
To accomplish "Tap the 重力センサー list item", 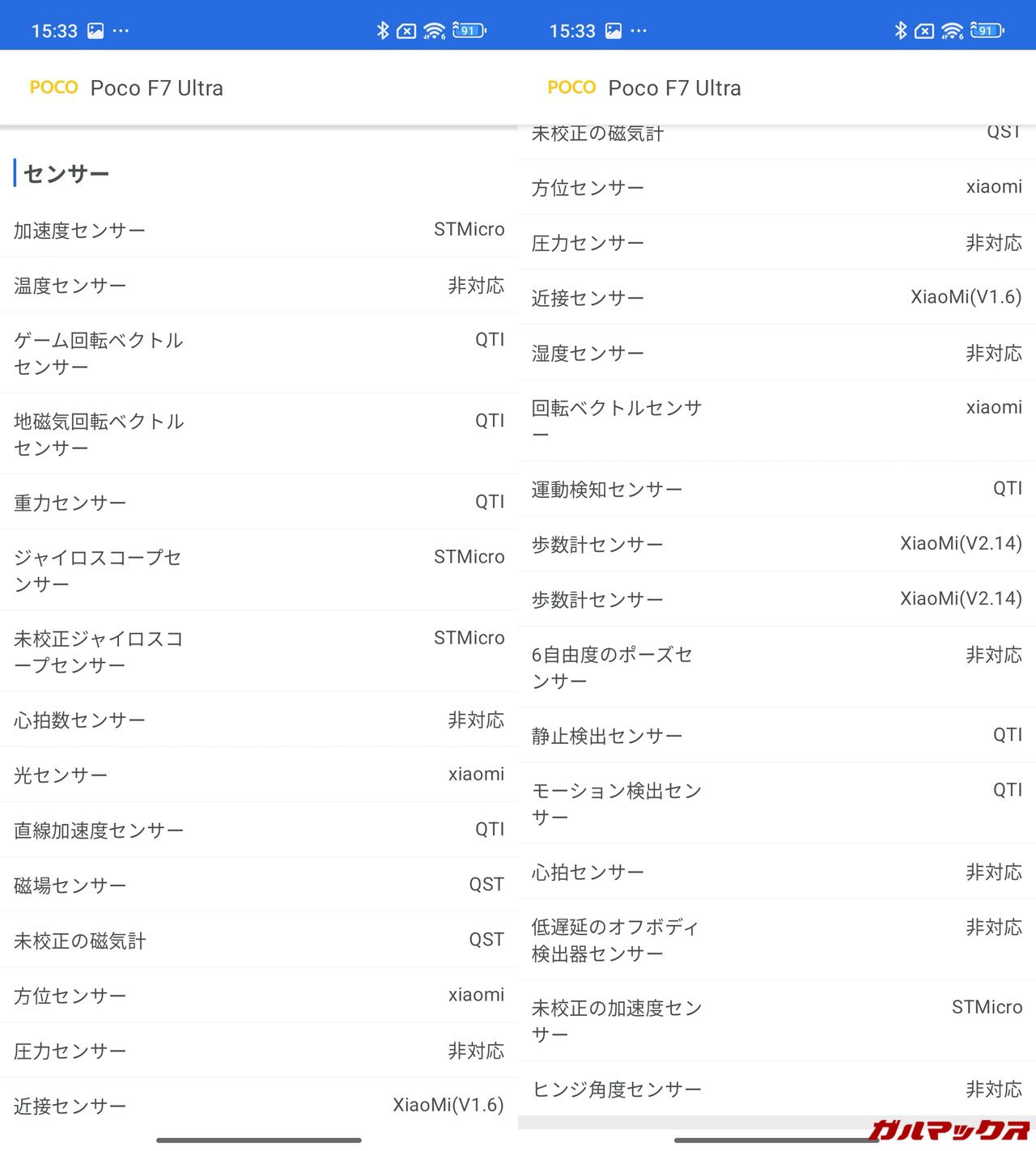I will [x=259, y=502].
